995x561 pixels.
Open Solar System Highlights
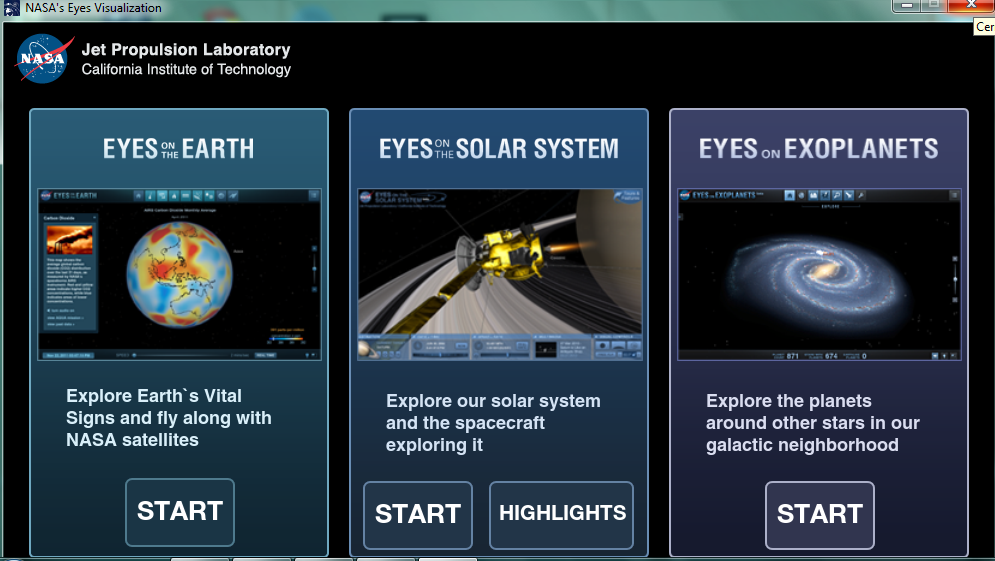pos(562,514)
